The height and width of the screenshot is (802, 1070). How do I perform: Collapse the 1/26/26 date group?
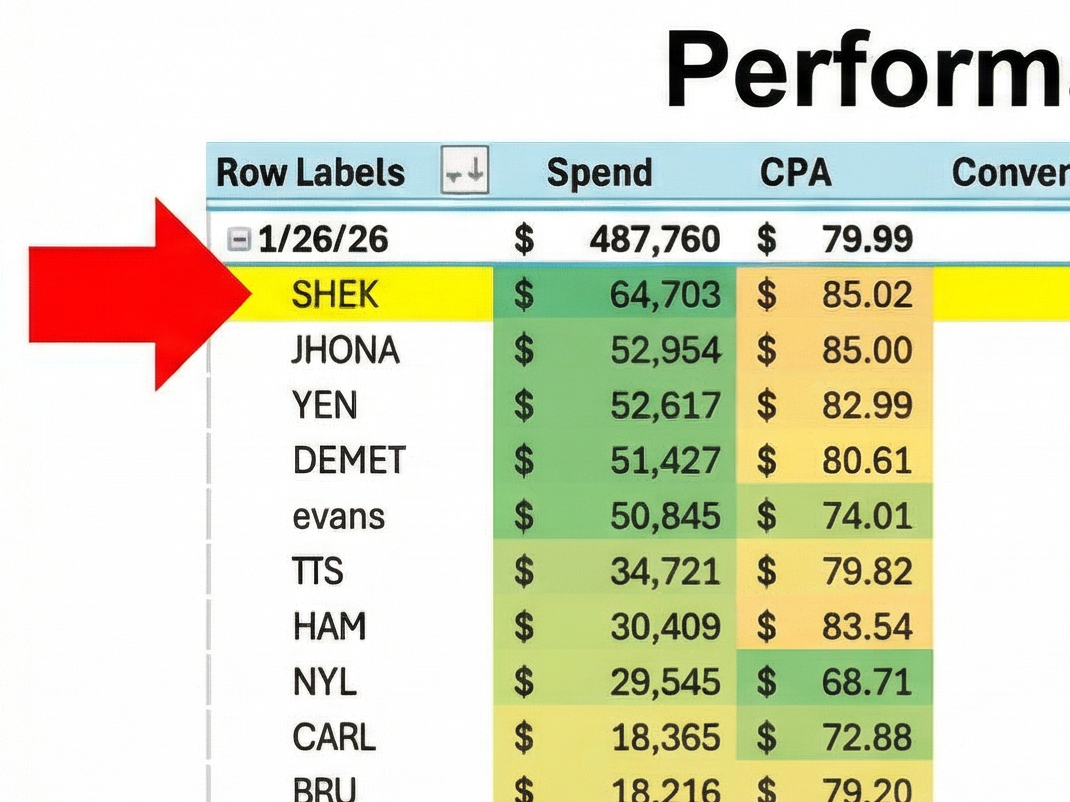click(x=239, y=239)
